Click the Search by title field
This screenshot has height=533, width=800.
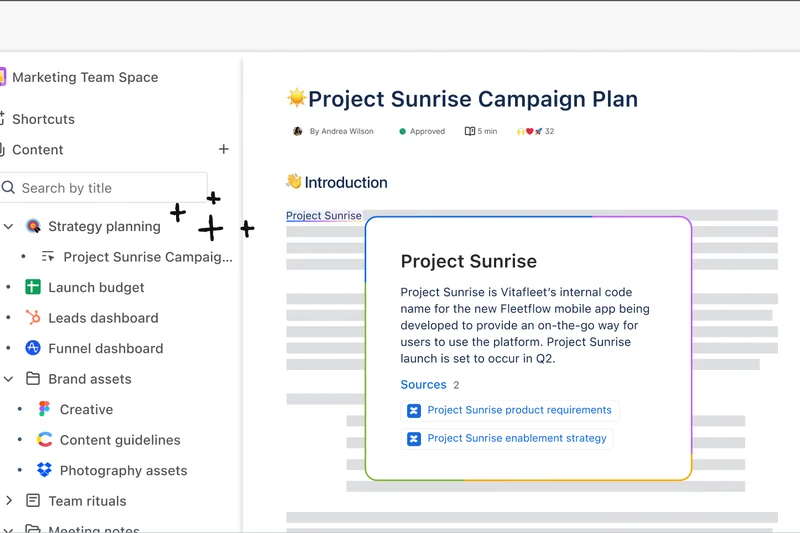(104, 188)
